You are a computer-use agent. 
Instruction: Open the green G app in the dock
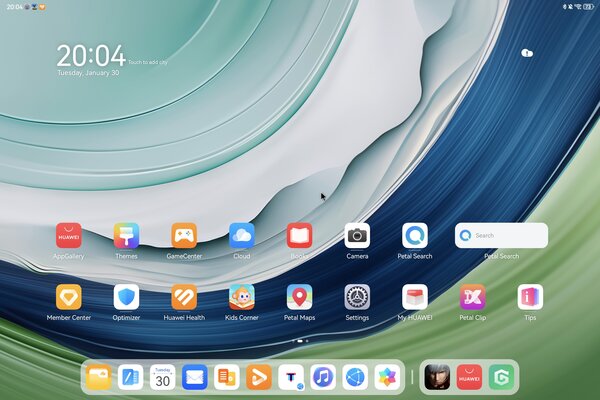point(502,377)
